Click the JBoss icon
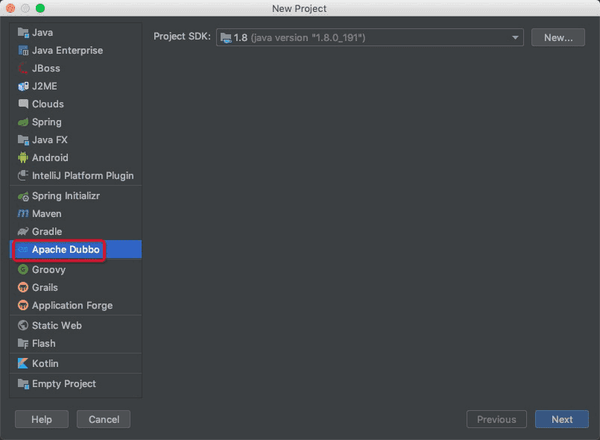600x440 pixels. (x=23, y=68)
